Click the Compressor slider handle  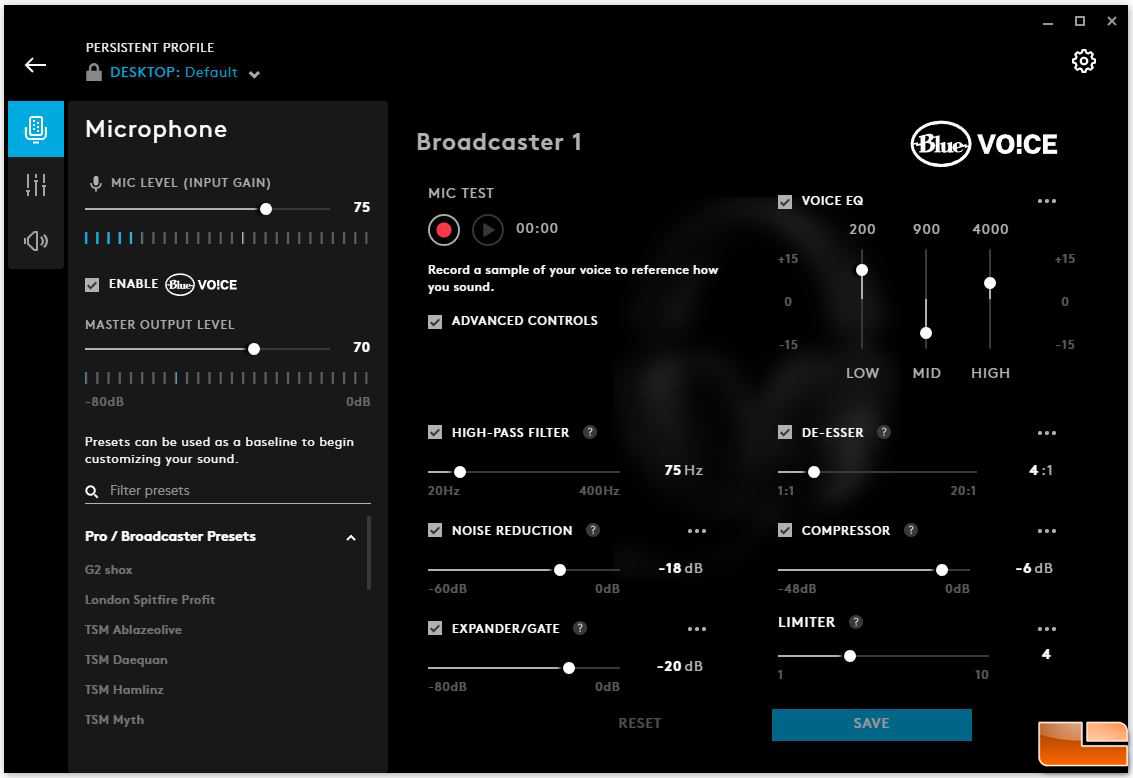pyautogui.click(x=942, y=570)
